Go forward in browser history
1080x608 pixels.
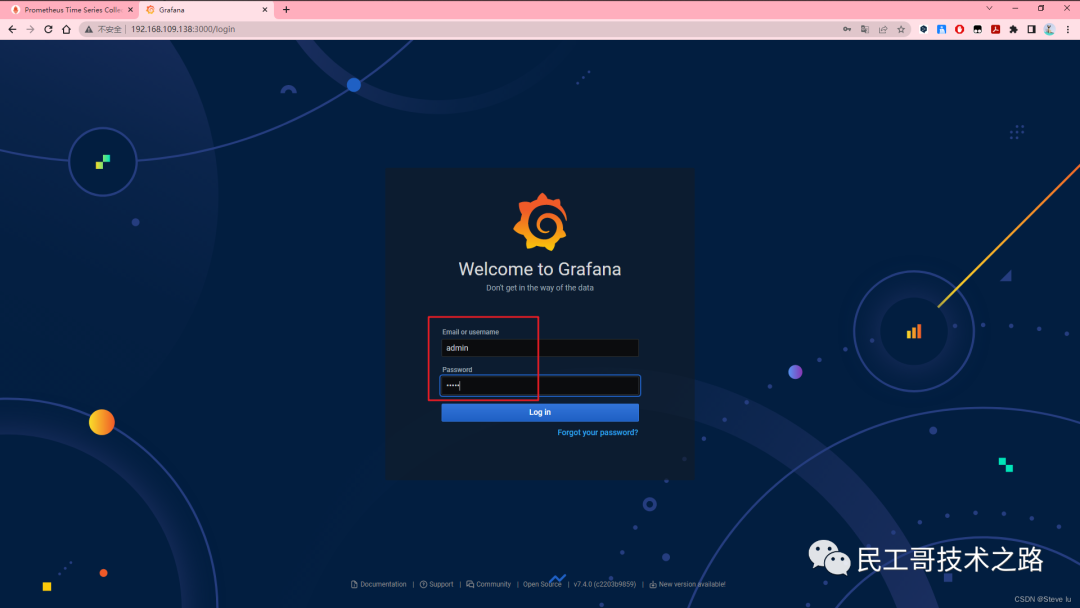30,29
